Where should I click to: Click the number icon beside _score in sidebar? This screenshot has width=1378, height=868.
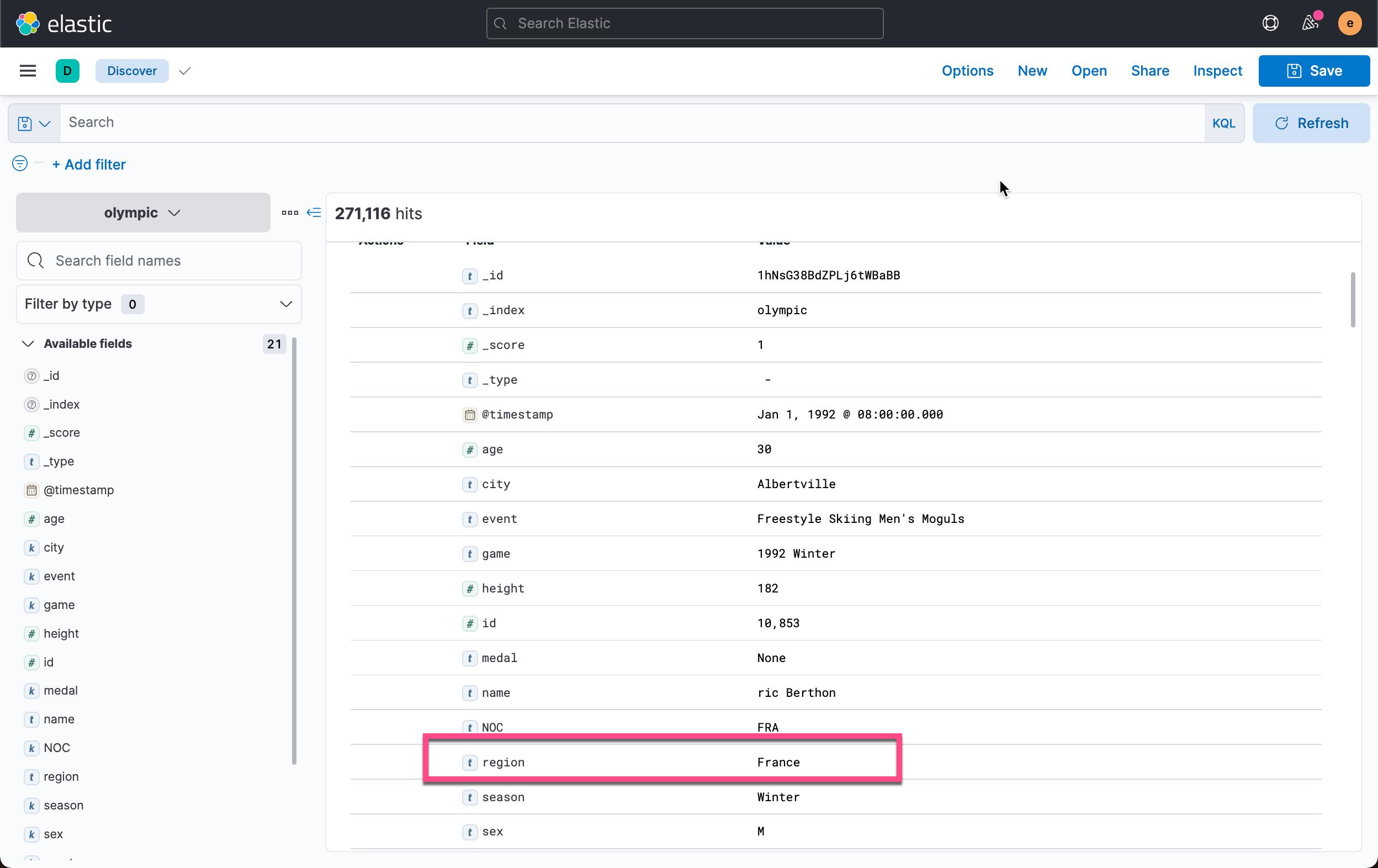31,433
